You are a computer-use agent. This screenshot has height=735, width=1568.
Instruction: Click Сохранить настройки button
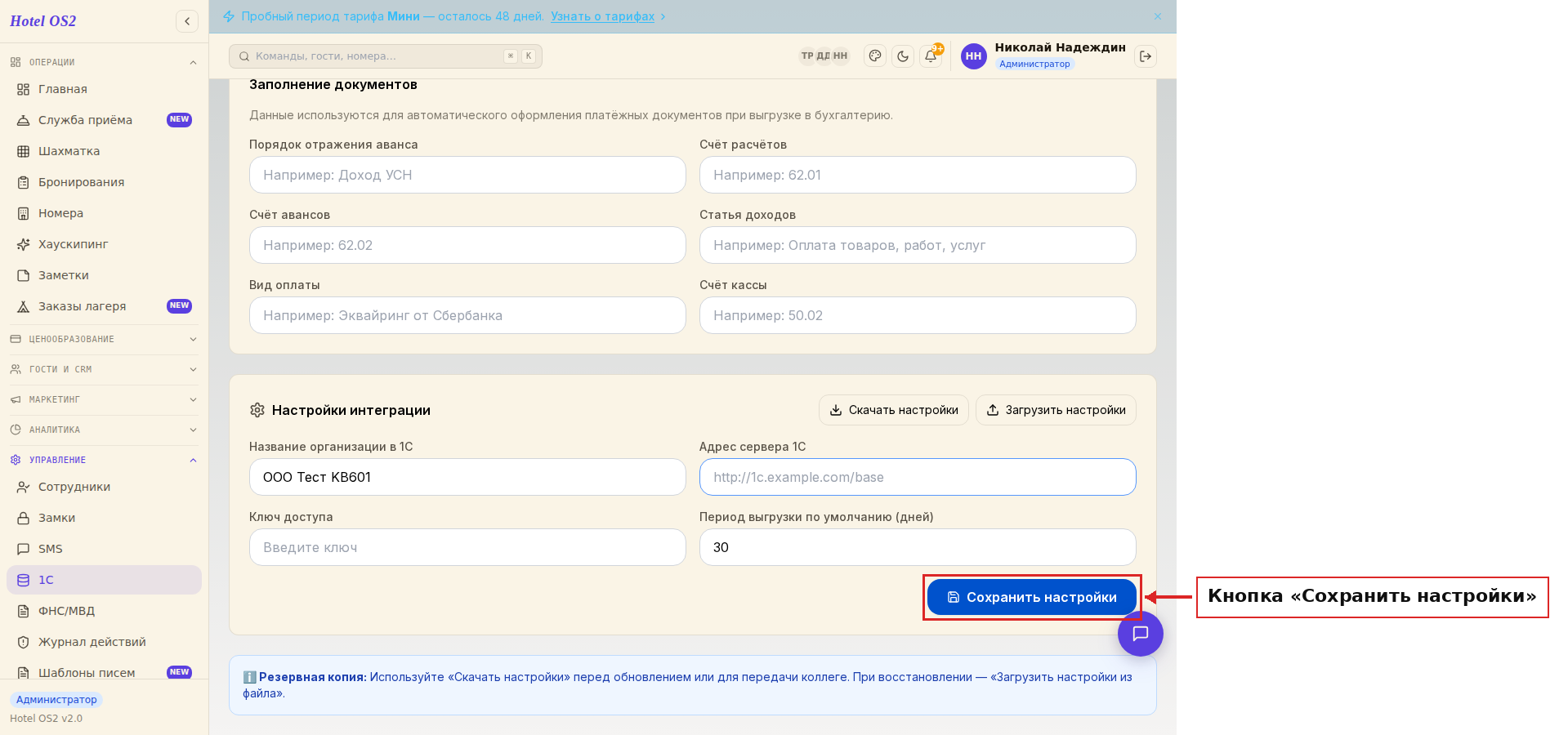[1032, 597]
